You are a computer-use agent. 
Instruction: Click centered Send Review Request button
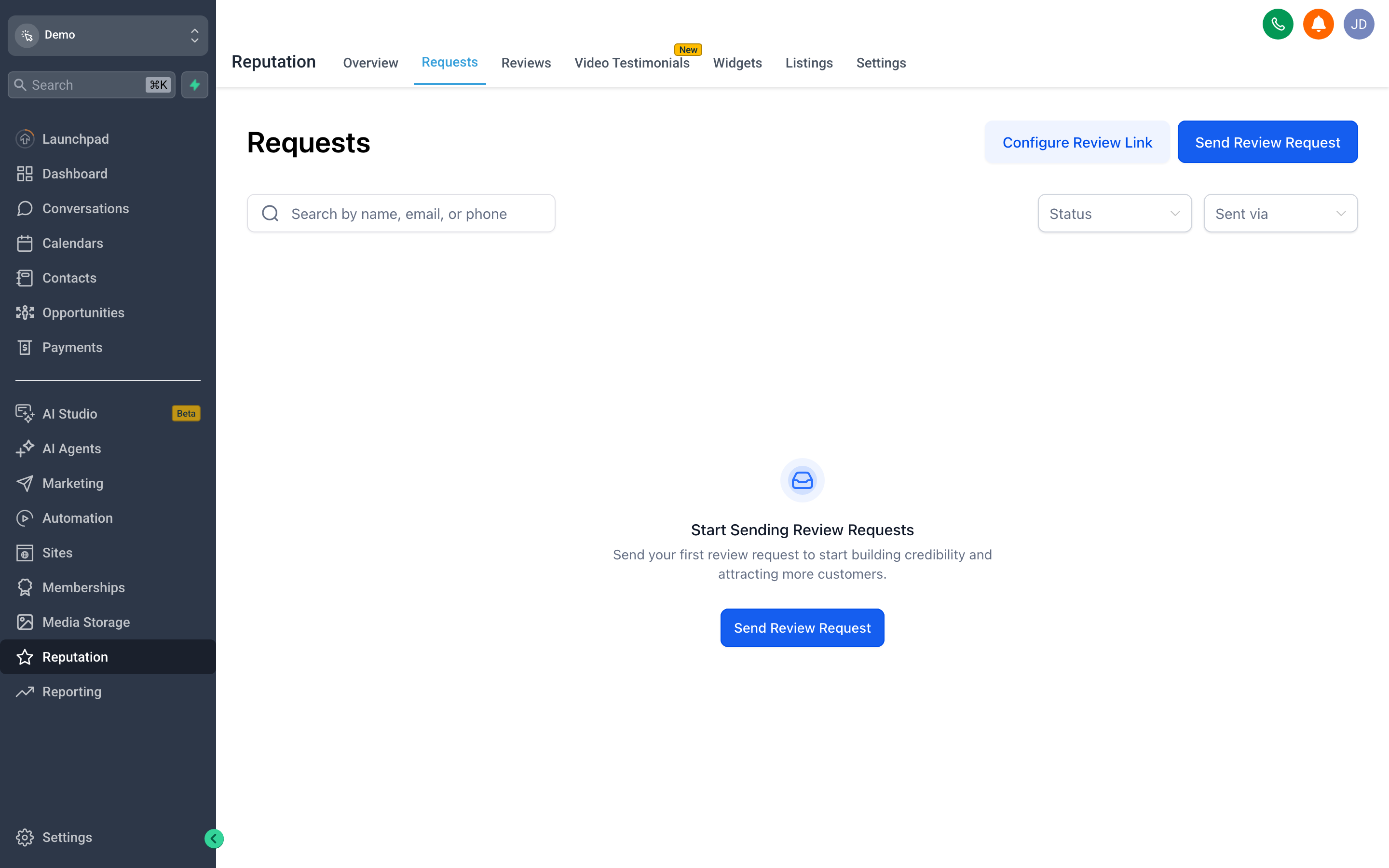pos(802,627)
